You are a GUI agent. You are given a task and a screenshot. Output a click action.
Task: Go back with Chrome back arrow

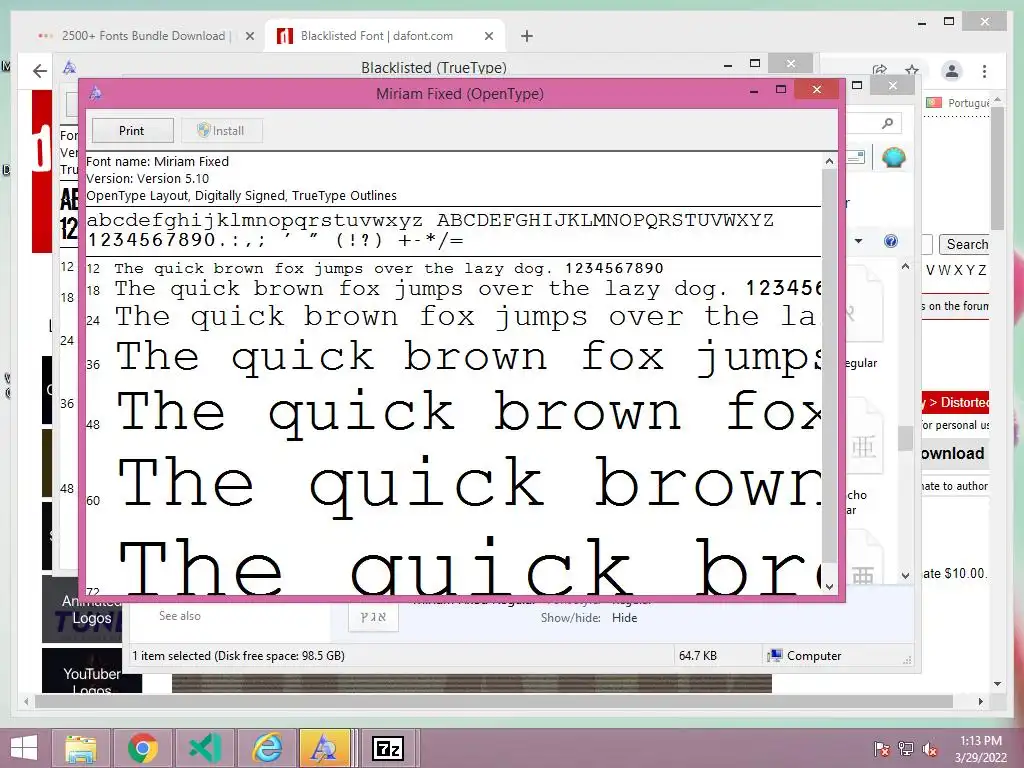(40, 71)
